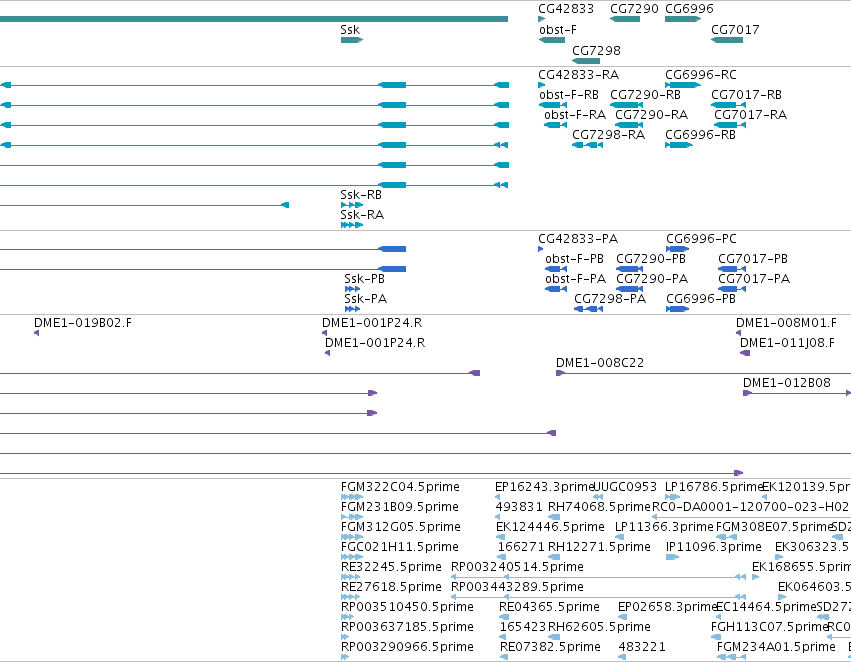Select the DME1-008C22 clone feature
This screenshot has height=662, width=851.
[703, 373]
